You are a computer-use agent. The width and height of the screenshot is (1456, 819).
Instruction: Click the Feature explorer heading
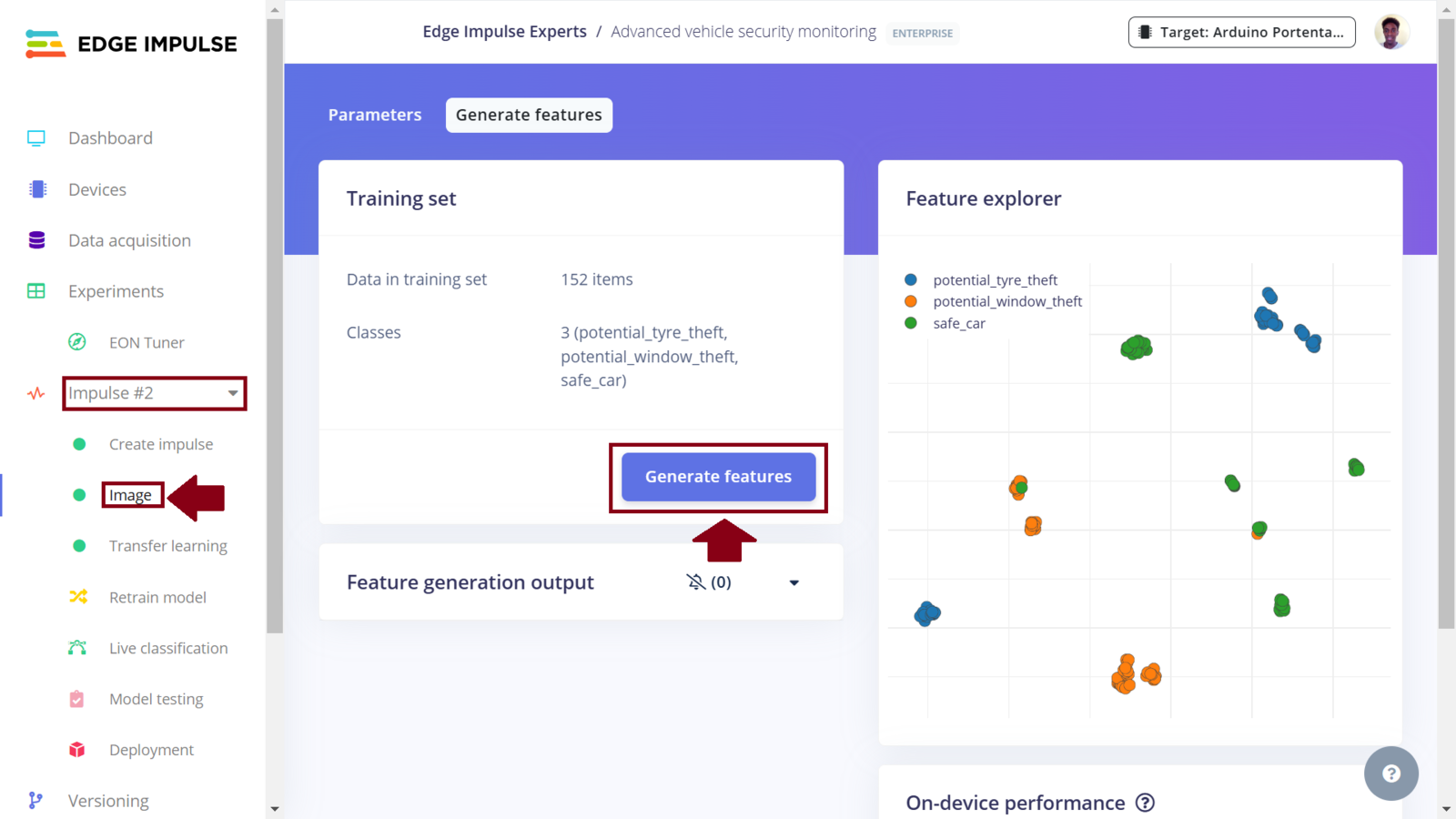[984, 198]
